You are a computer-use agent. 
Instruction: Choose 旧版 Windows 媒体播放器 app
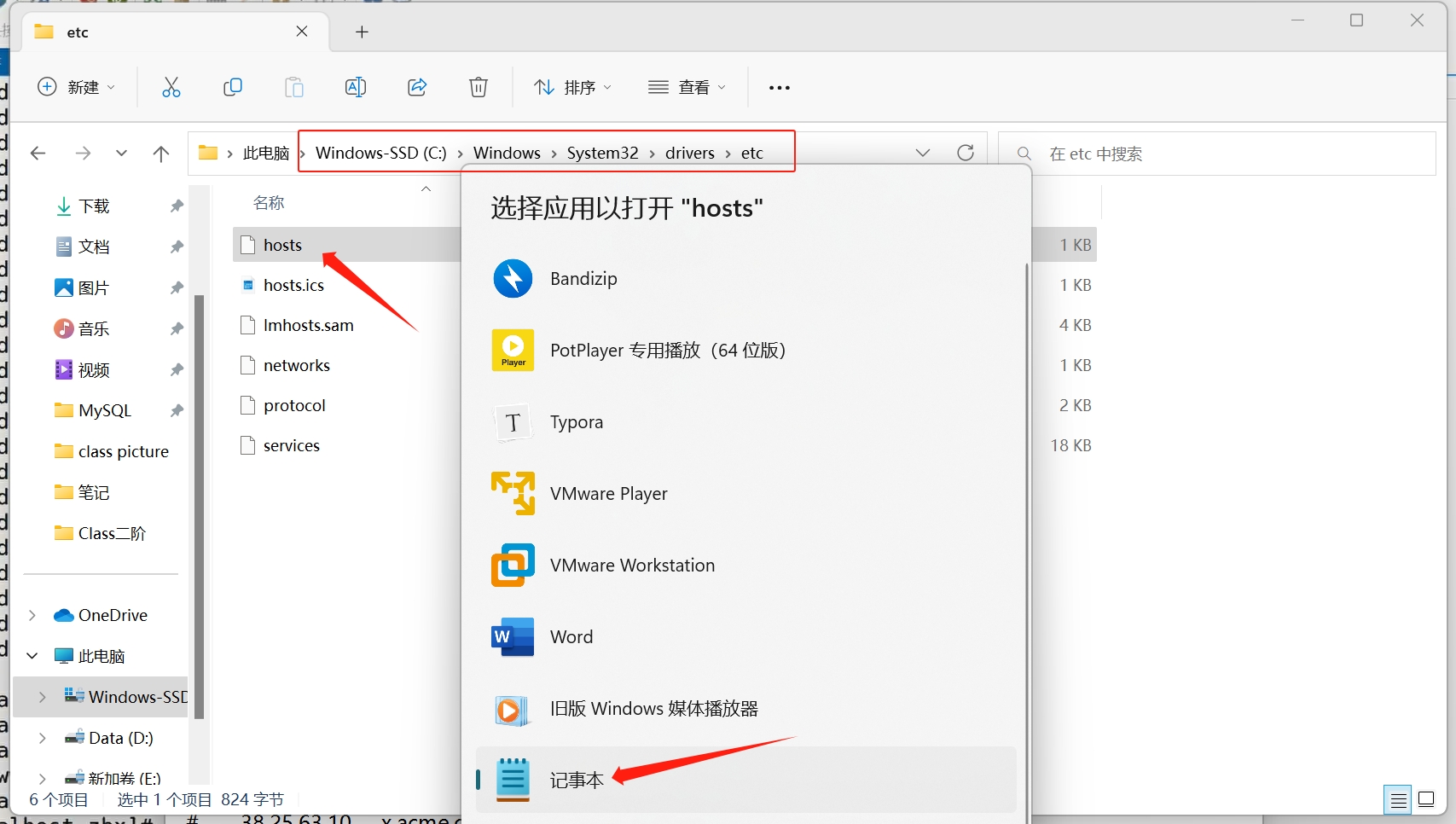[x=745, y=709]
